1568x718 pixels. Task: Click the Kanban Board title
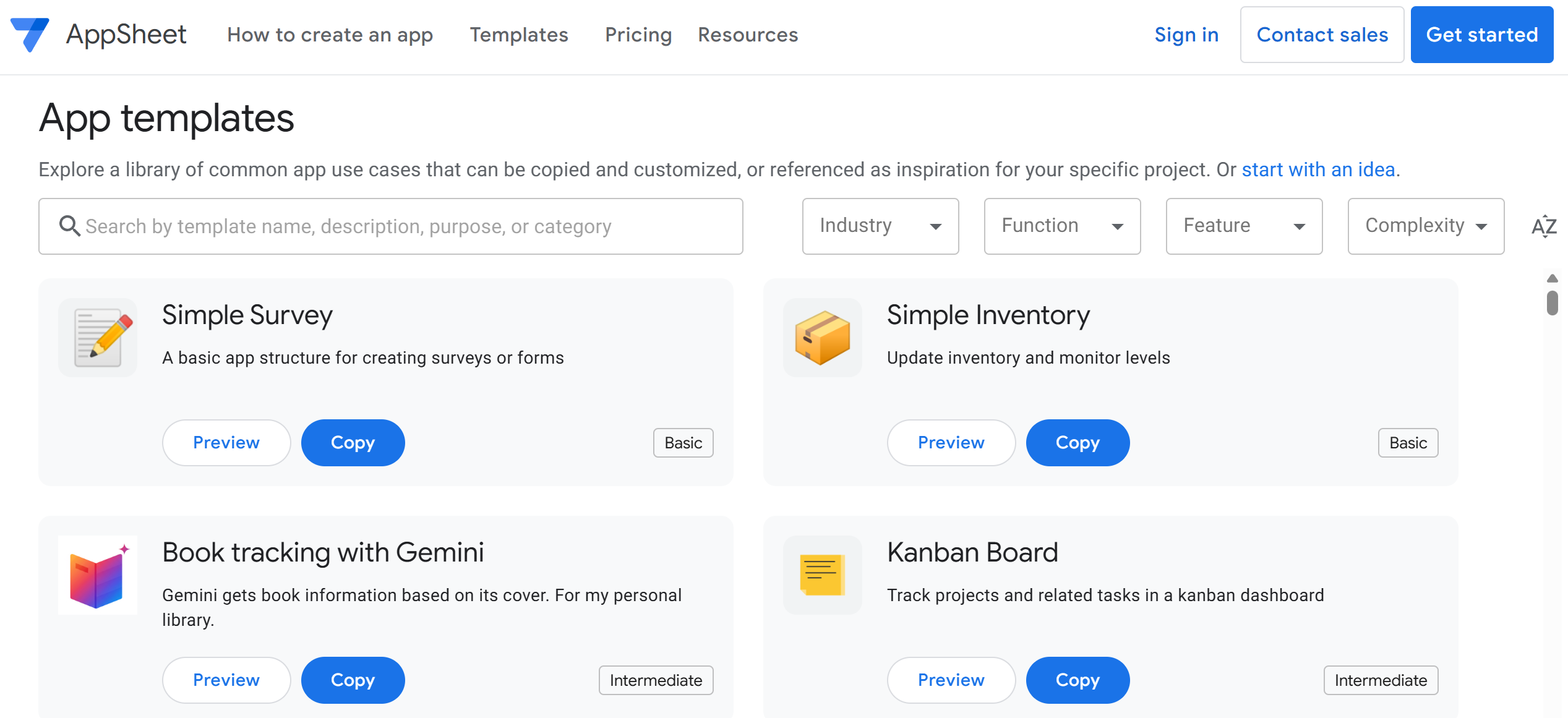click(x=972, y=552)
